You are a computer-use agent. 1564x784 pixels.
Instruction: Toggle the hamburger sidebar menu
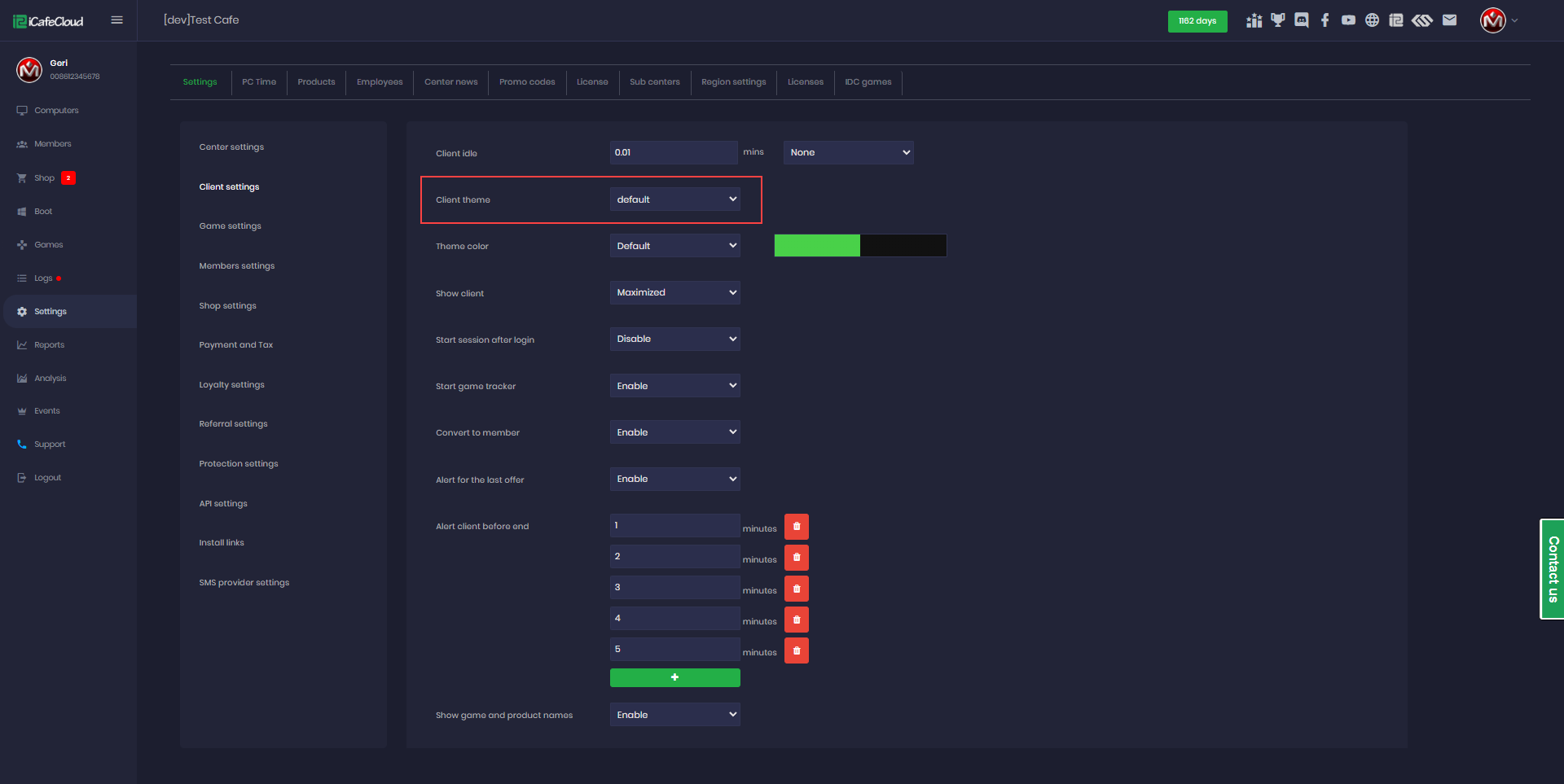coord(117,20)
